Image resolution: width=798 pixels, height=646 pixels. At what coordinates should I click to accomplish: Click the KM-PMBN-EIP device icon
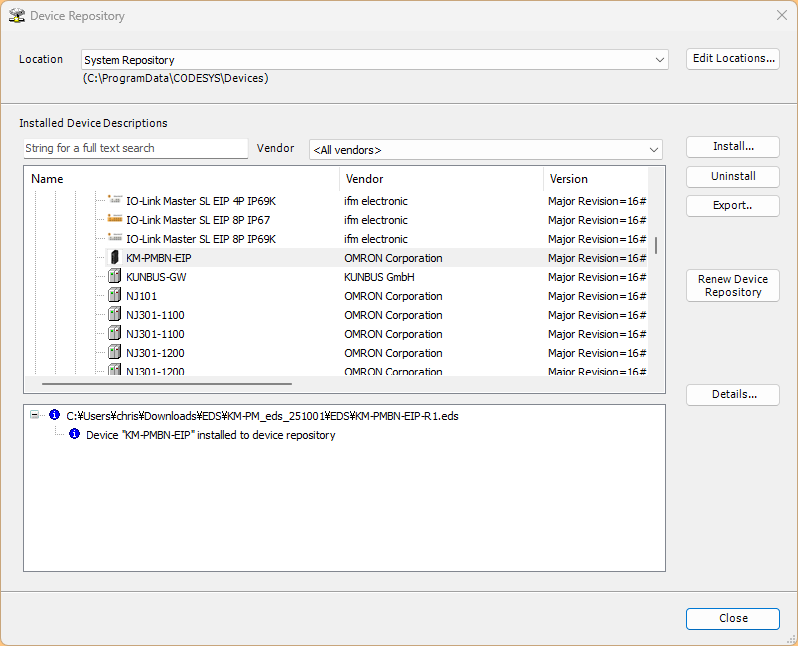[114, 258]
